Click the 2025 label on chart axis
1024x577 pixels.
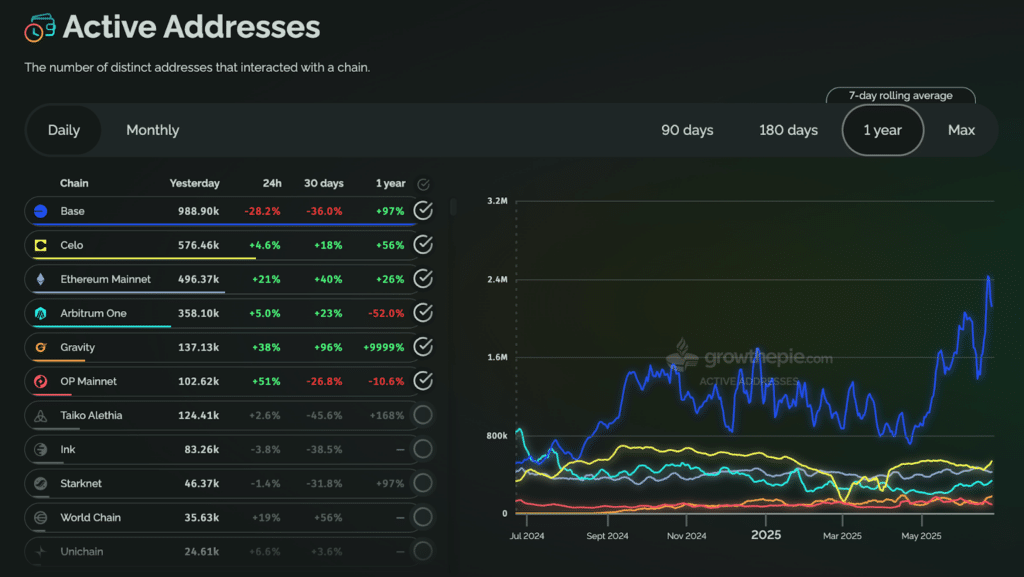coord(766,535)
